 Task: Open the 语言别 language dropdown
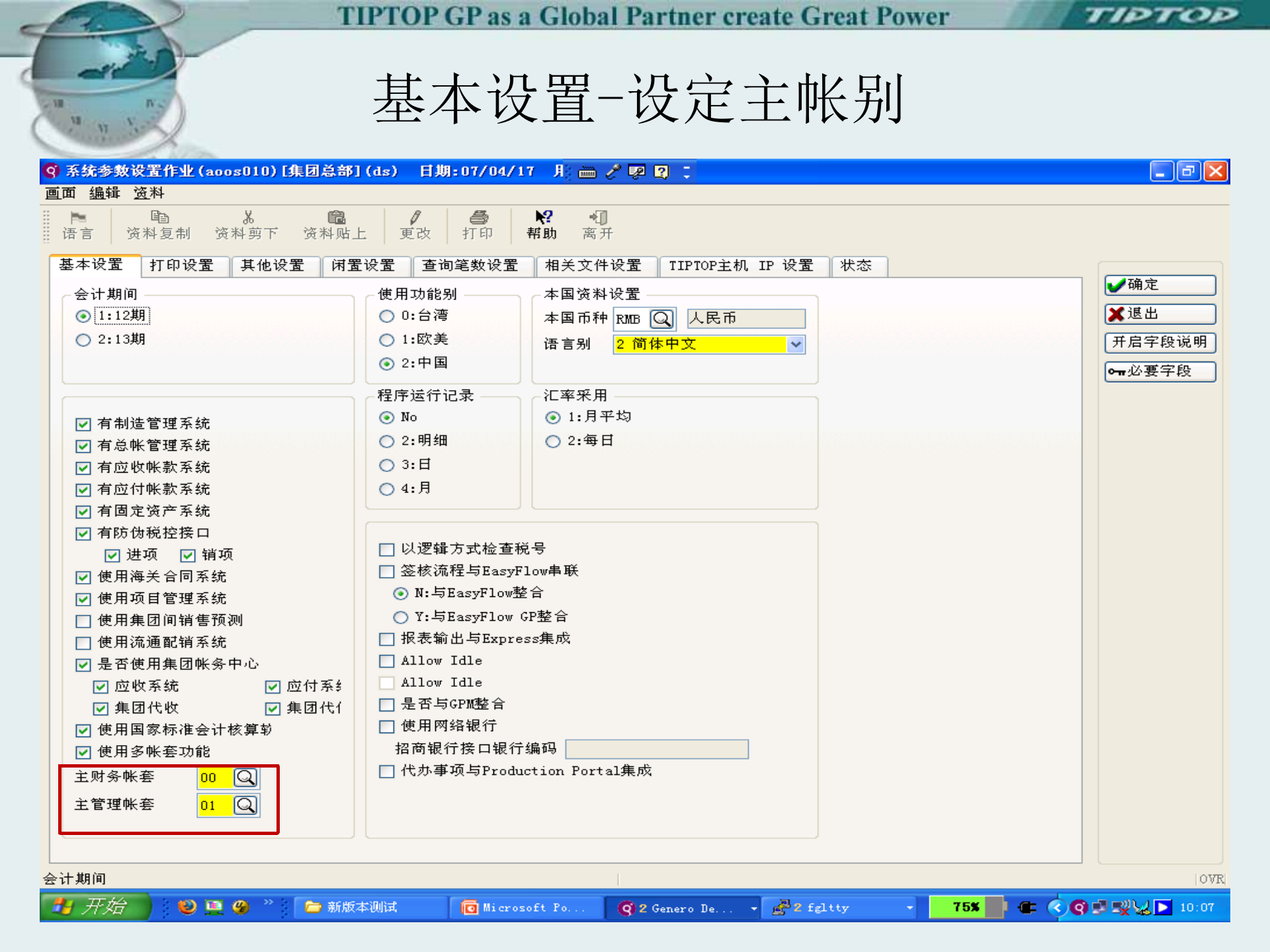(797, 344)
